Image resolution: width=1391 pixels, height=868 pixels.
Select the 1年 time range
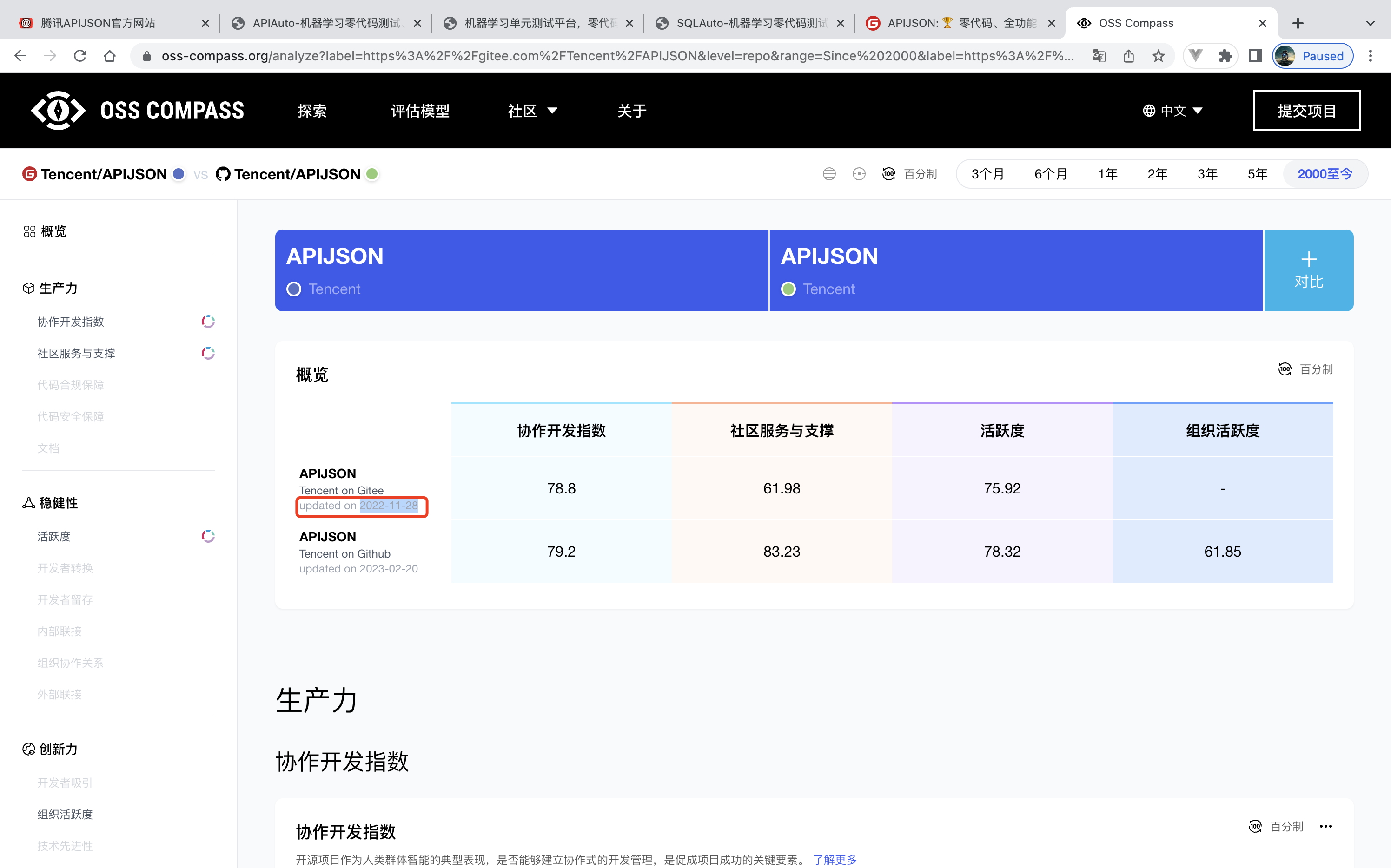1107,174
